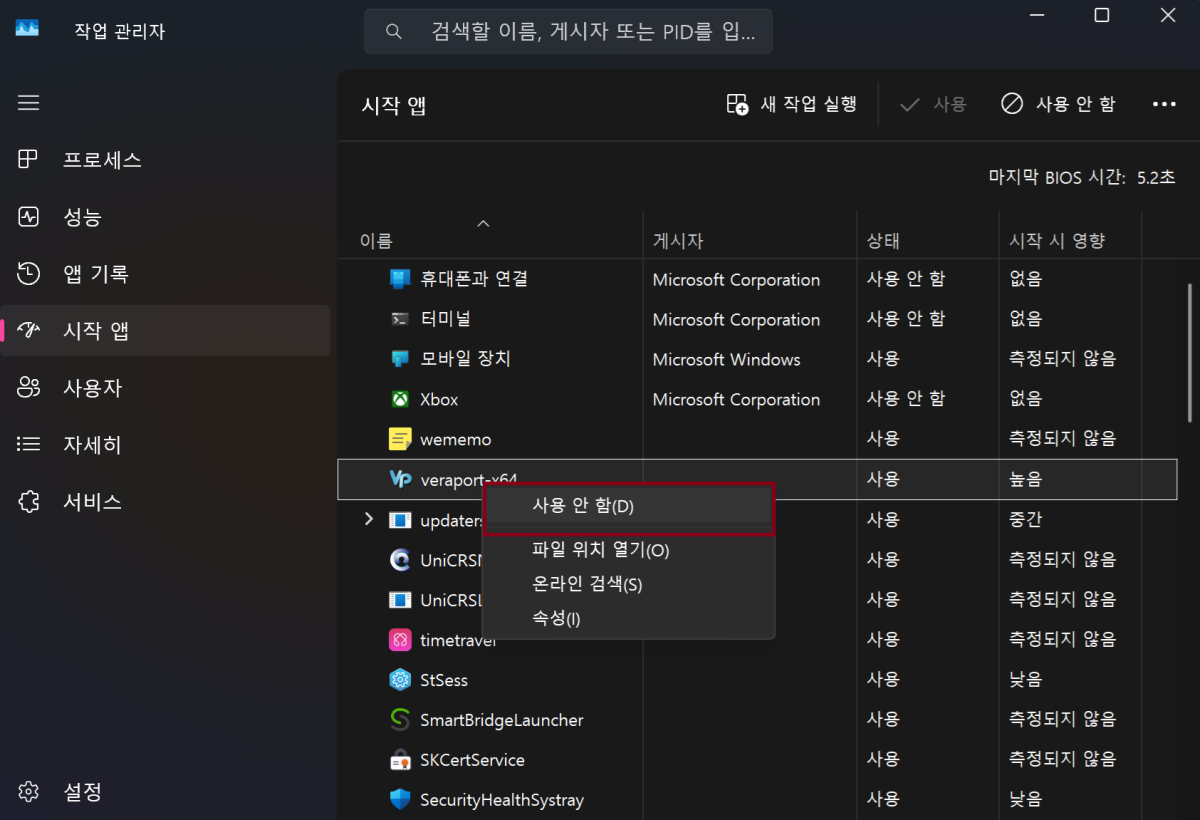Click the search box for name, publisher or PID
1200x820 pixels.
(x=568, y=31)
